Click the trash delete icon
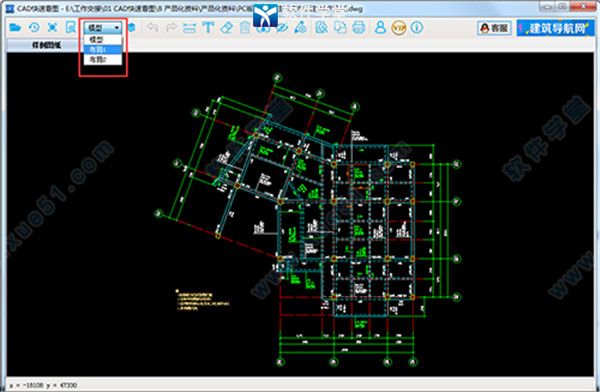Image resolution: width=600 pixels, height=392 pixels. 245,28
